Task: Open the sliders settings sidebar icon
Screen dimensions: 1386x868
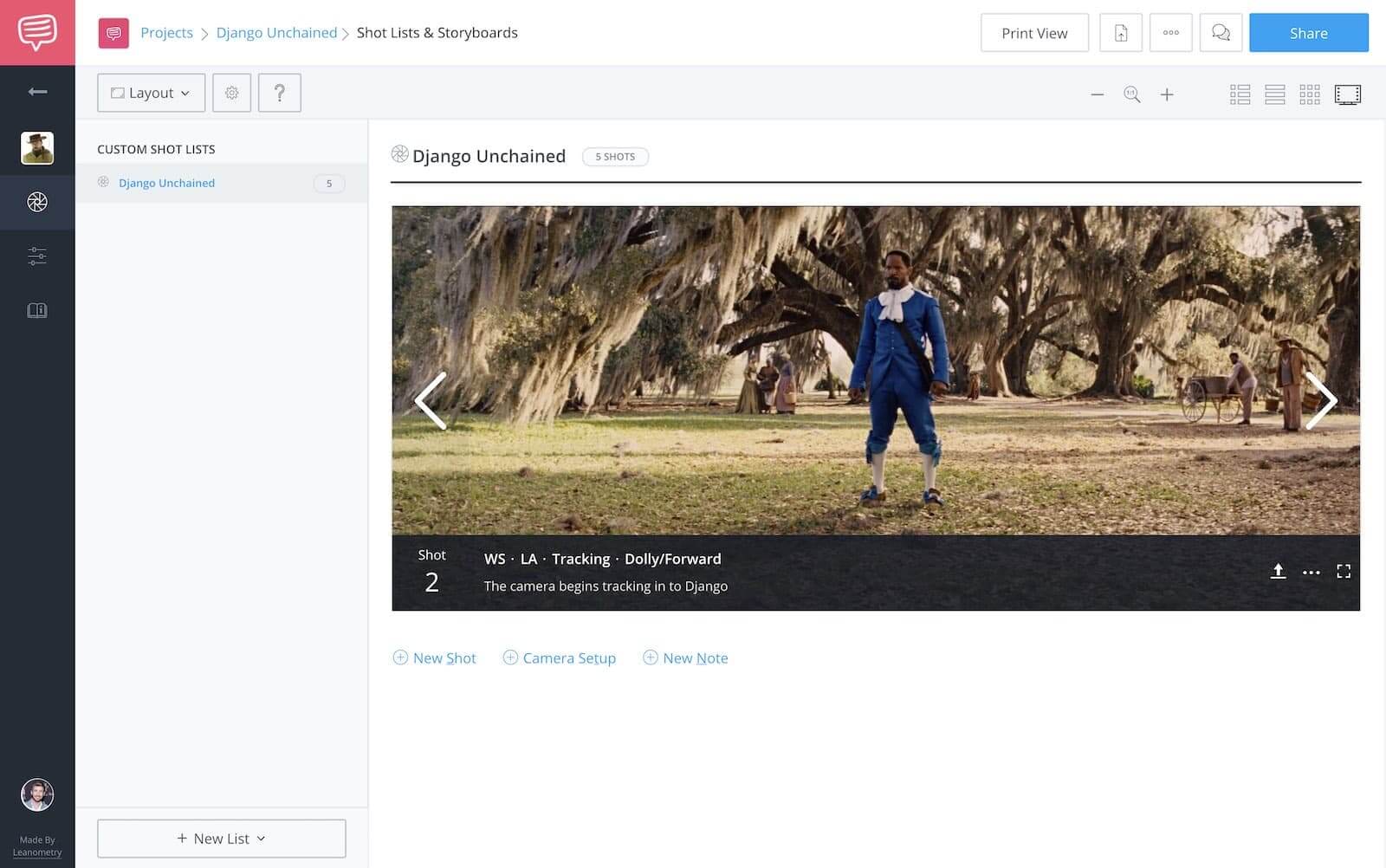Action: pos(37,256)
